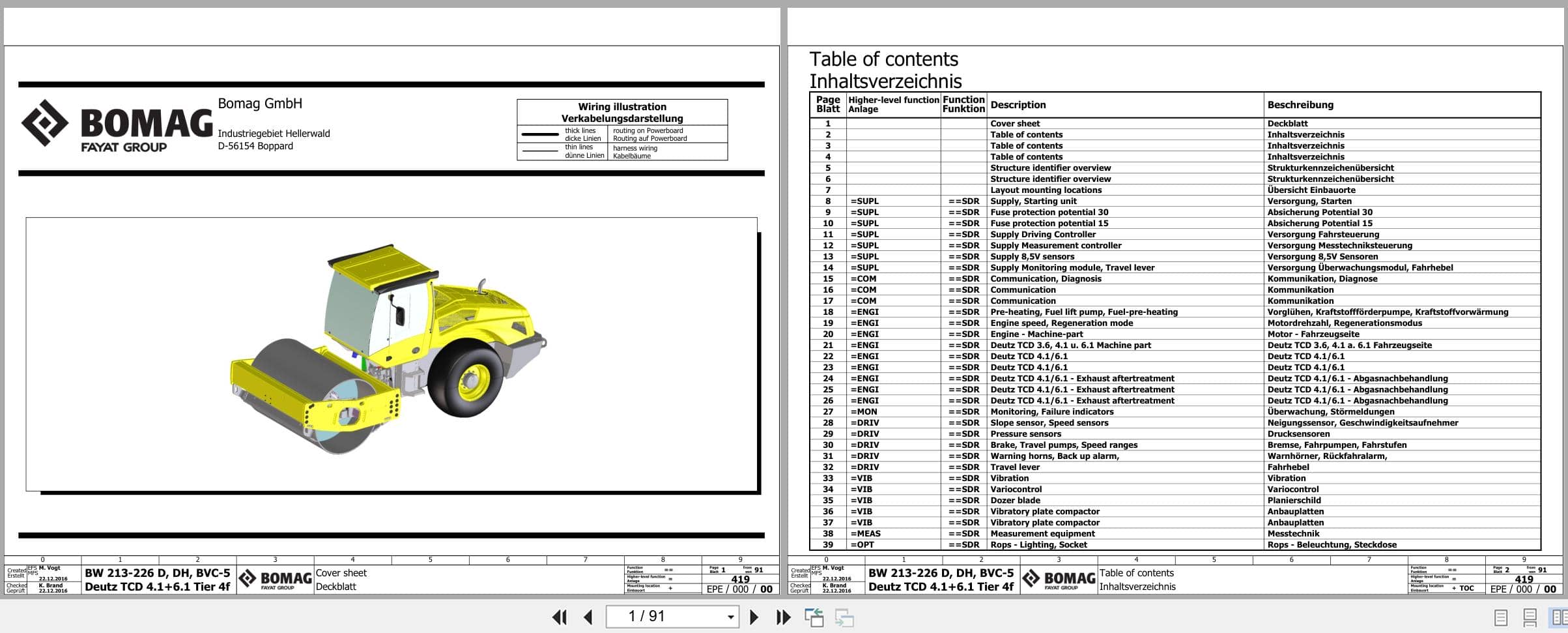
Task: Select 'Vibration' English description entry
Action: (x=1009, y=478)
